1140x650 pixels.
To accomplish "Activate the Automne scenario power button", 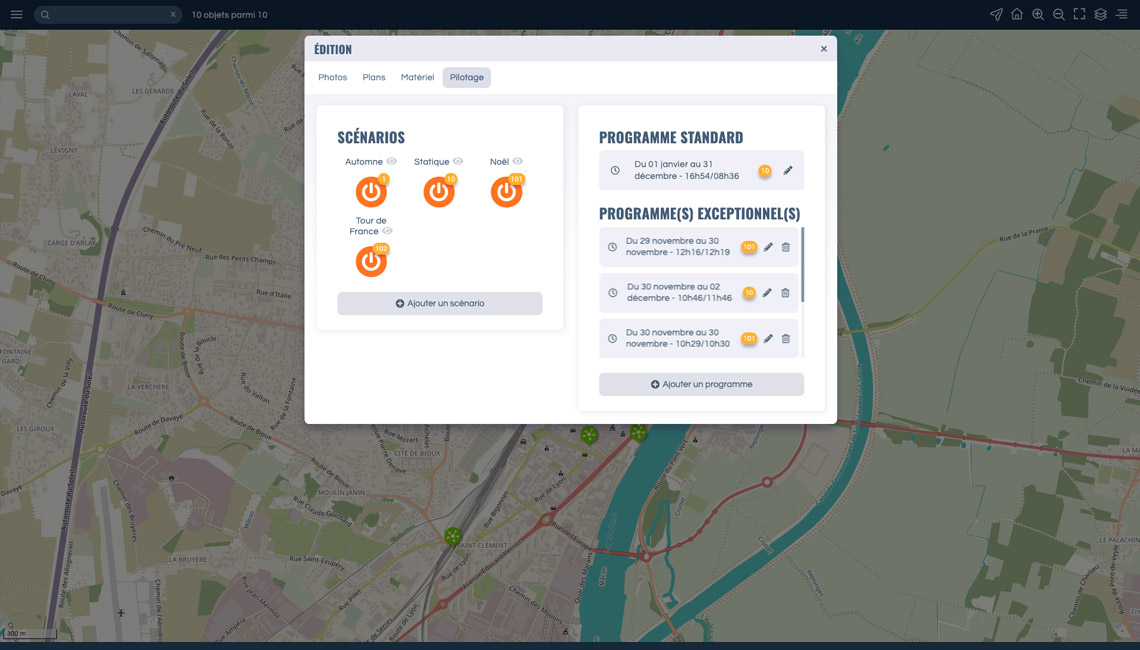I will coord(371,192).
